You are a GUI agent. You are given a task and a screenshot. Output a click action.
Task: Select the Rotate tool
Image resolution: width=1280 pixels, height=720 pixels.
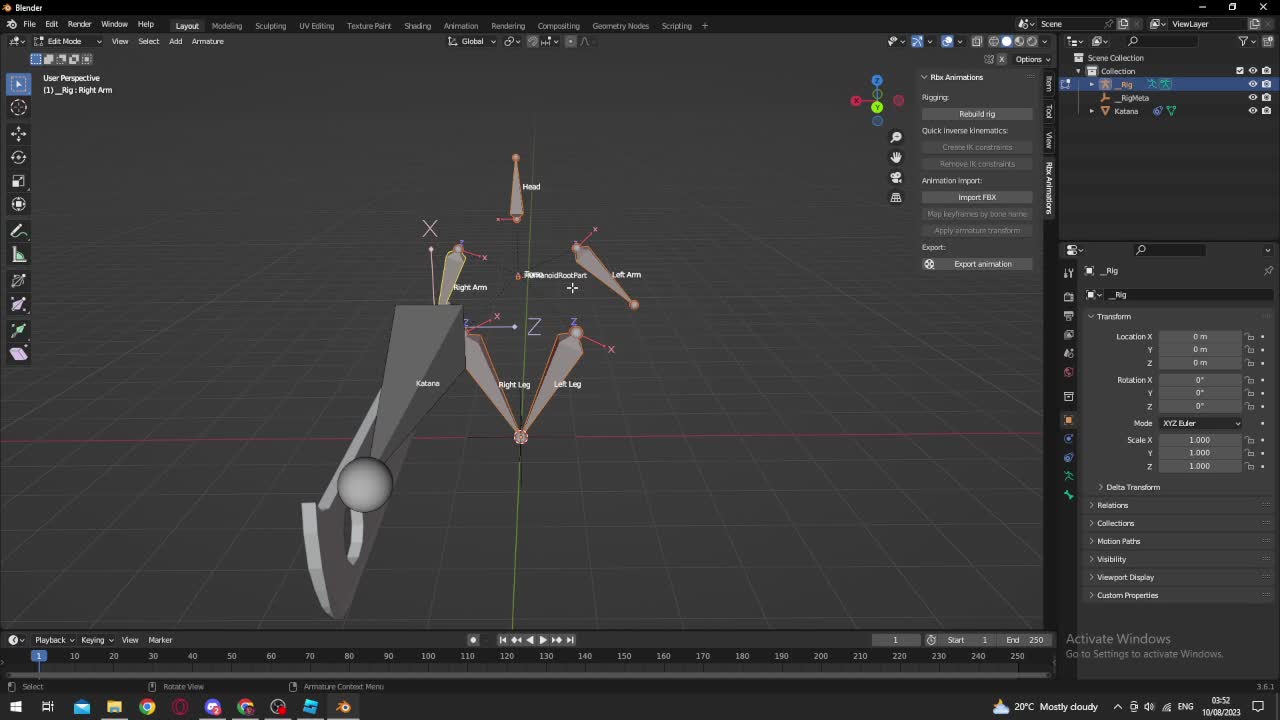tap(18, 157)
